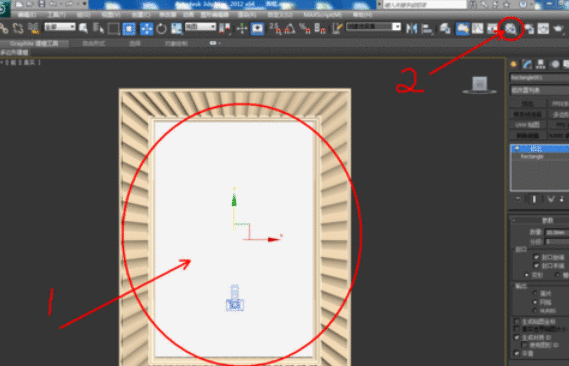Image resolution: width=569 pixels, height=366 pixels.
Task: Open the Rendered Frame Window
Action: (543, 28)
